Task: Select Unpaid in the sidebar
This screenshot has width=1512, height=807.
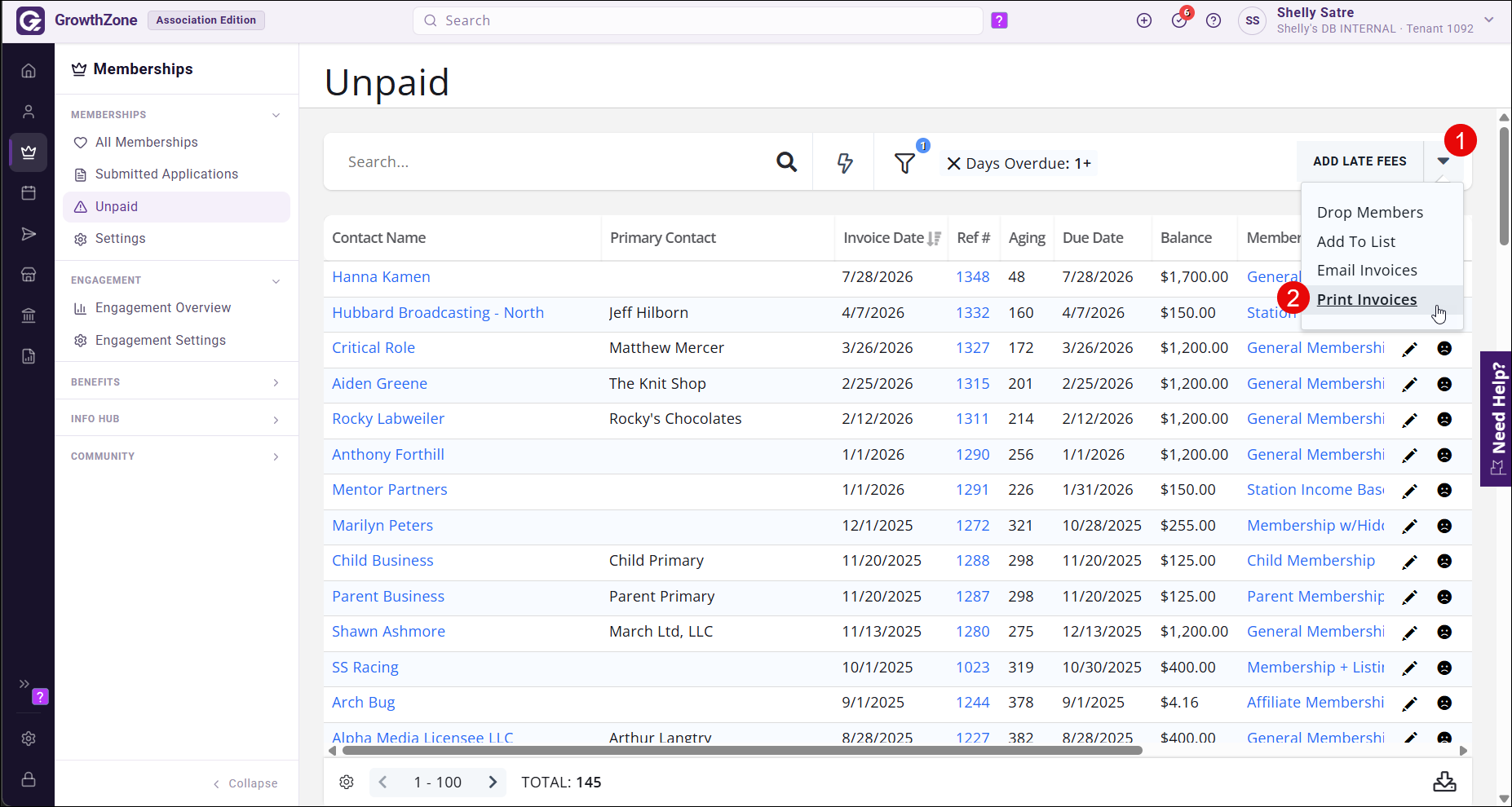Action: coord(176,207)
